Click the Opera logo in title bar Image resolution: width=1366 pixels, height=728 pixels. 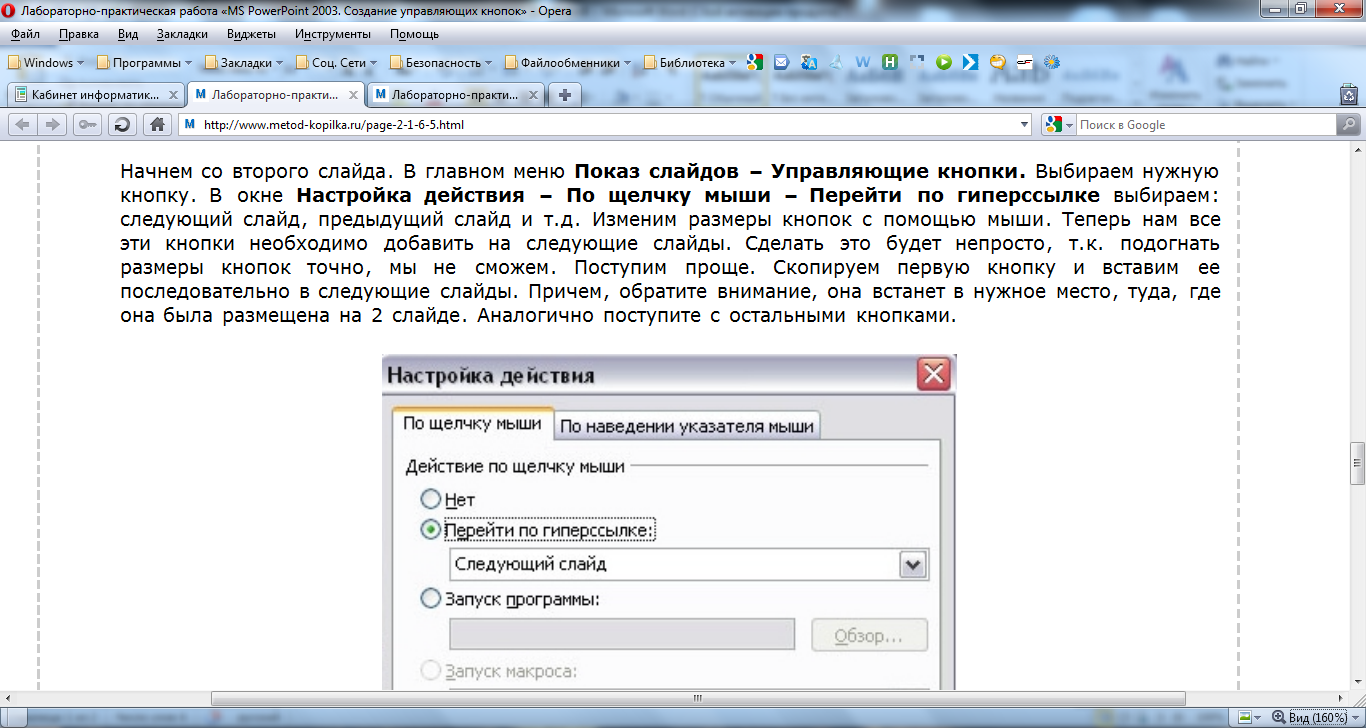point(10,10)
